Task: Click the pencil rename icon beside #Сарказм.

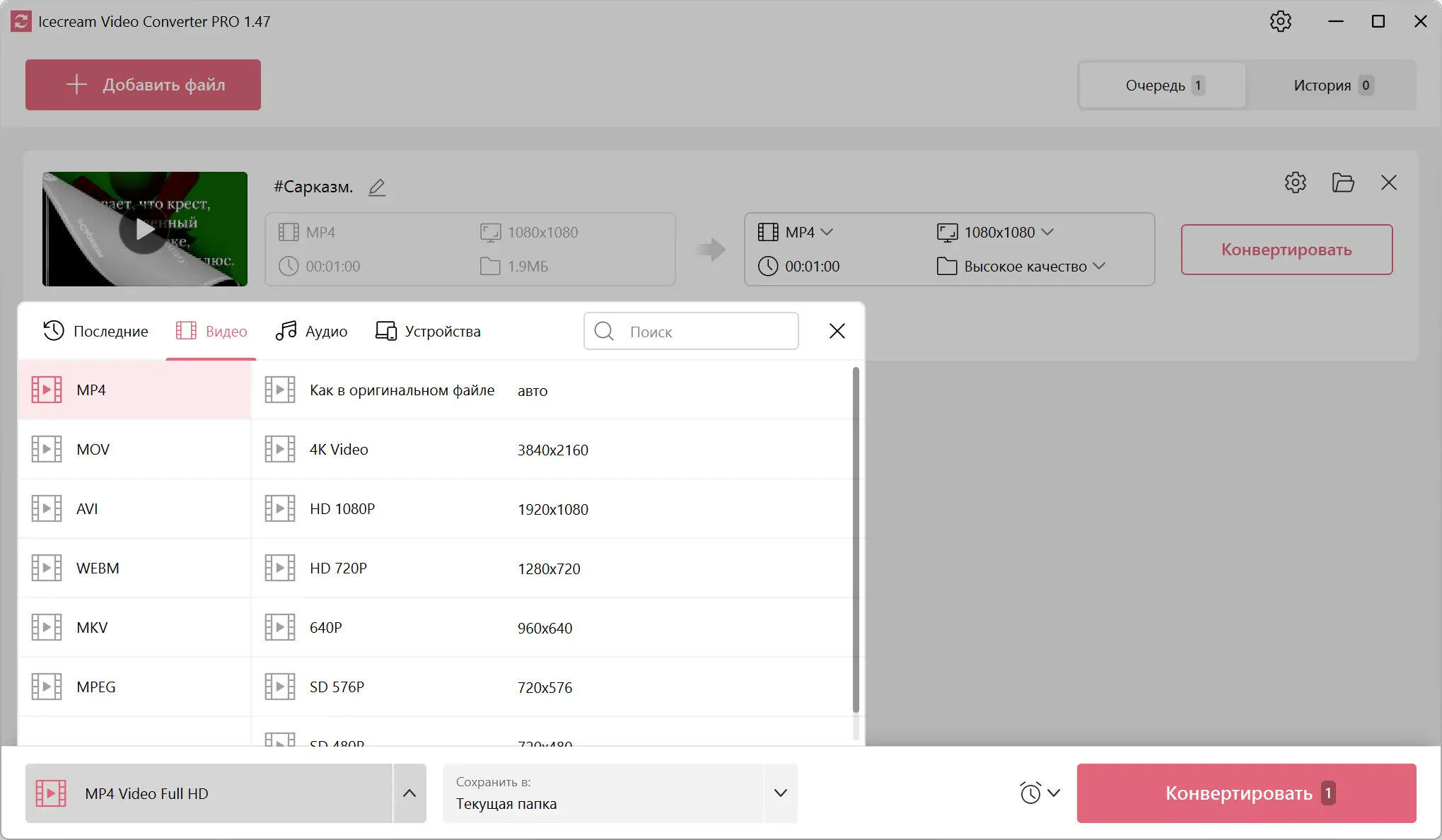Action: [x=377, y=187]
